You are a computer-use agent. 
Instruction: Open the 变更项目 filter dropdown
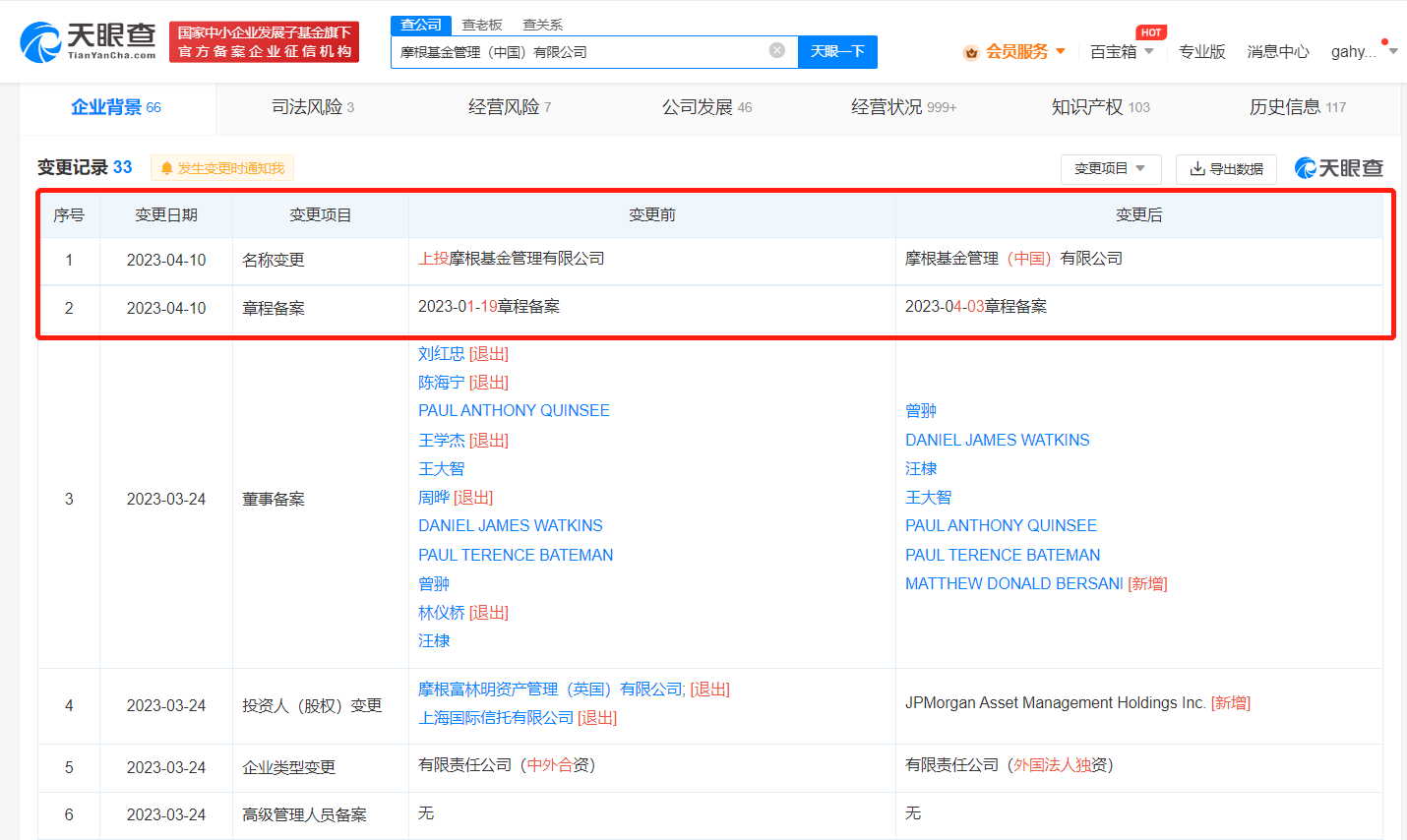click(1110, 169)
